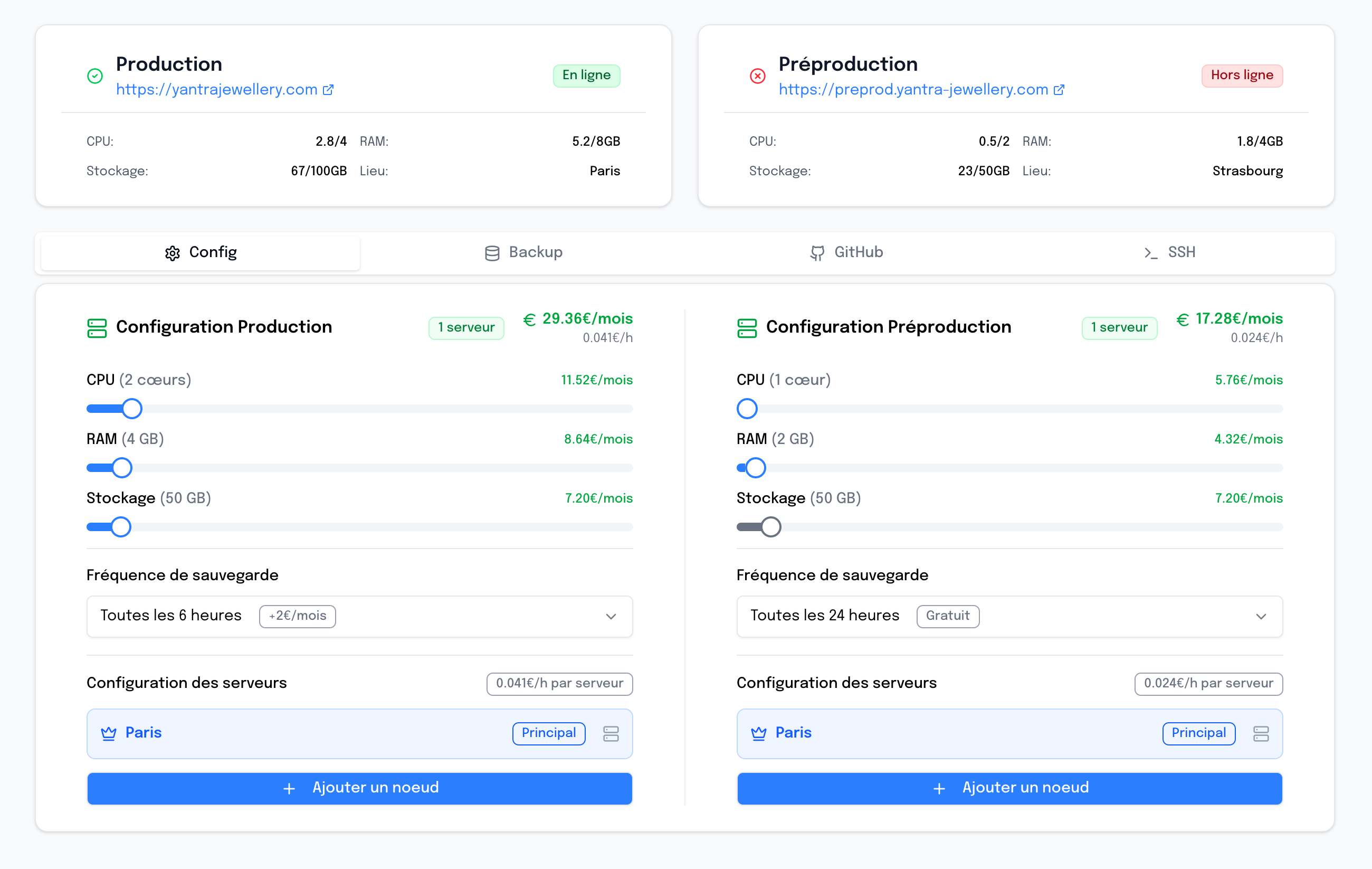Expand the Toutes les 24 heures chevron
This screenshot has height=869, width=1372.
[1261, 617]
